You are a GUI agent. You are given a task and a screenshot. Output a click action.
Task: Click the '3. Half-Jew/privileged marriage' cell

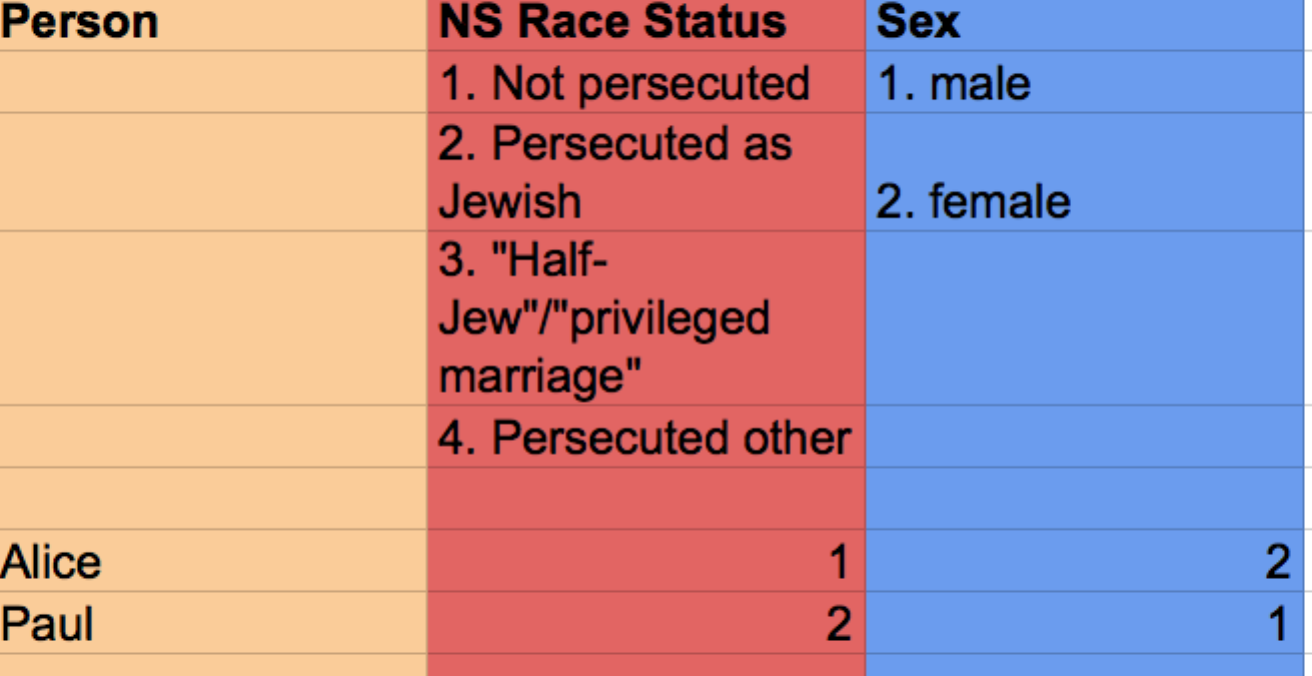(x=646, y=319)
